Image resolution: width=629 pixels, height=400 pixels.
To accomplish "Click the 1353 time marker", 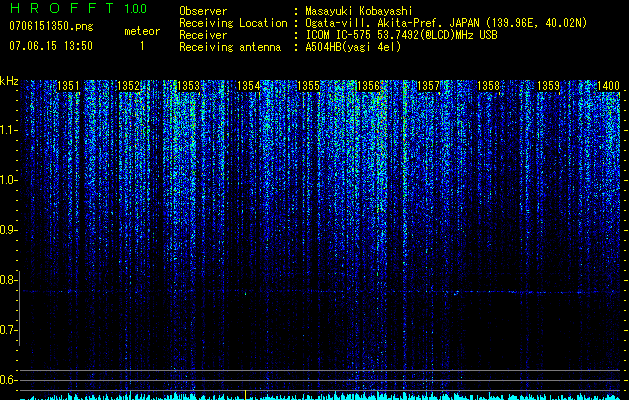I will point(189,86).
